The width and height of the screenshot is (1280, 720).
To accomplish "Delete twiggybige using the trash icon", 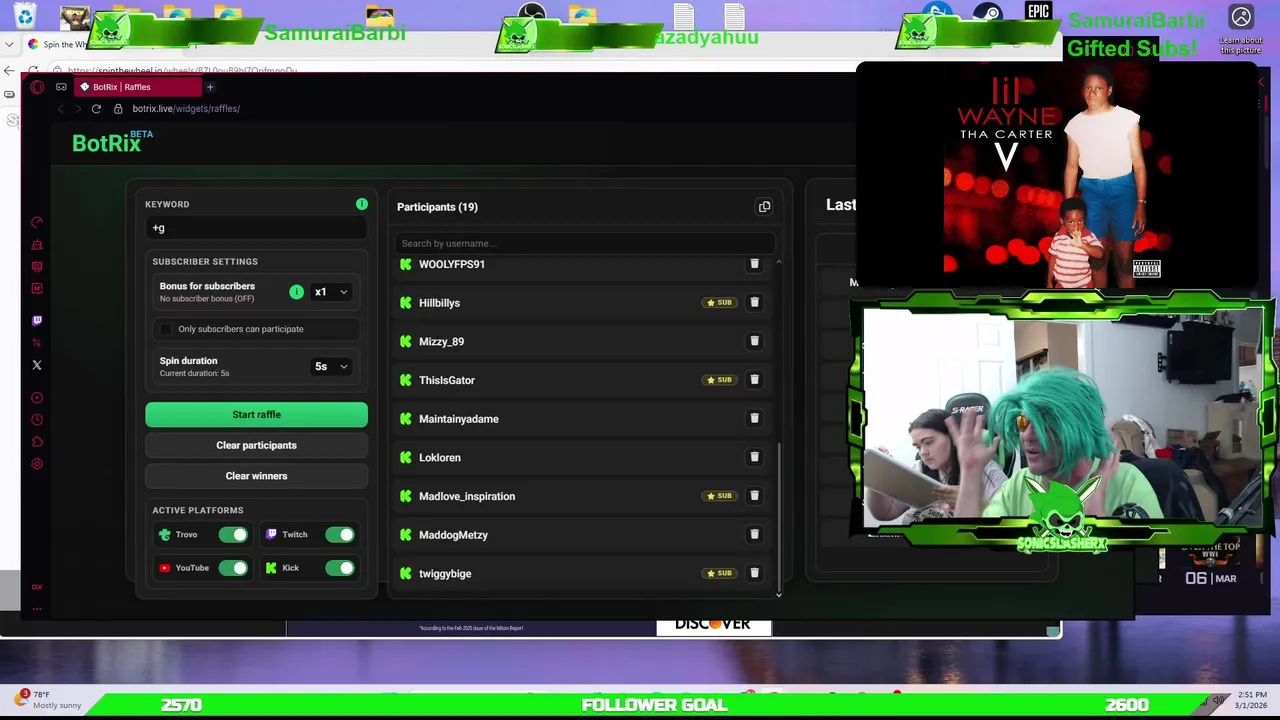I will point(754,573).
